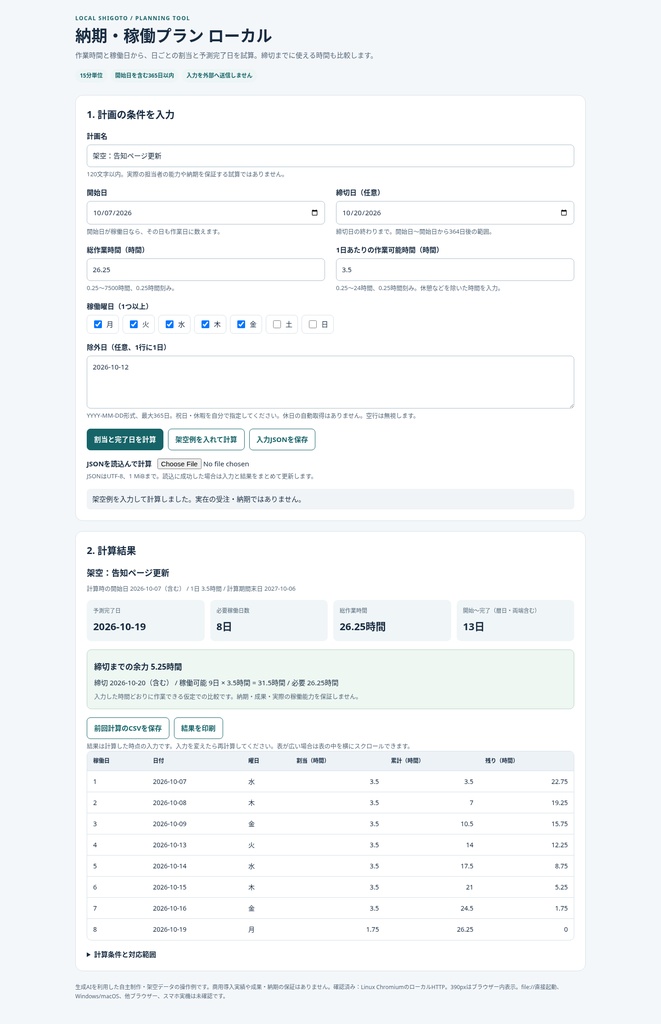
Task: Click into the 除外日 textarea
Action: [x=330, y=382]
